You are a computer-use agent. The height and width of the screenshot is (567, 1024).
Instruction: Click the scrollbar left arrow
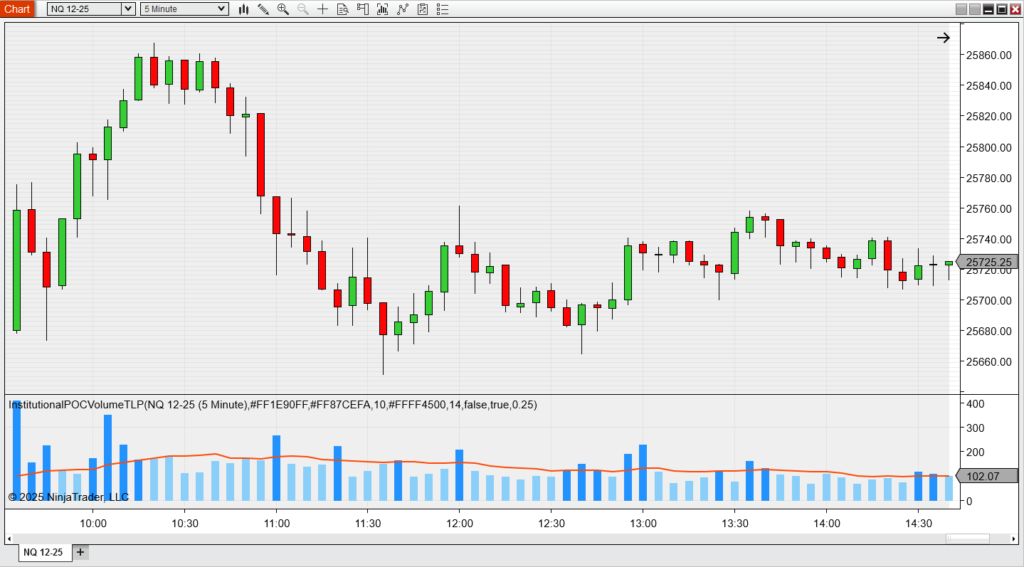[x=10, y=539]
